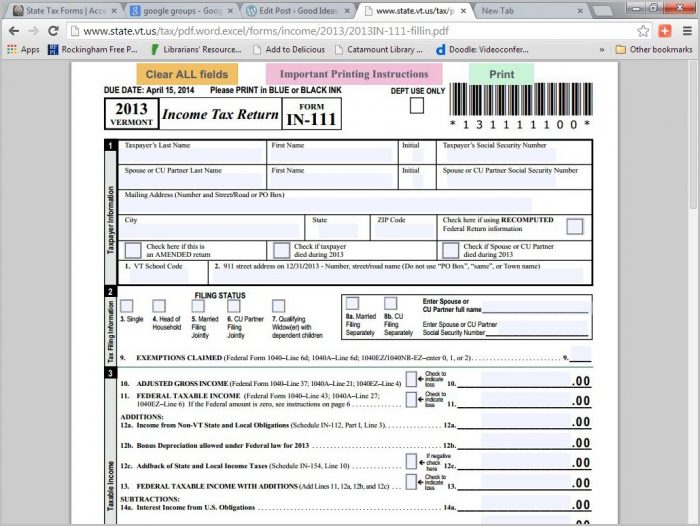Select the 3. Single filing status box

127,306
